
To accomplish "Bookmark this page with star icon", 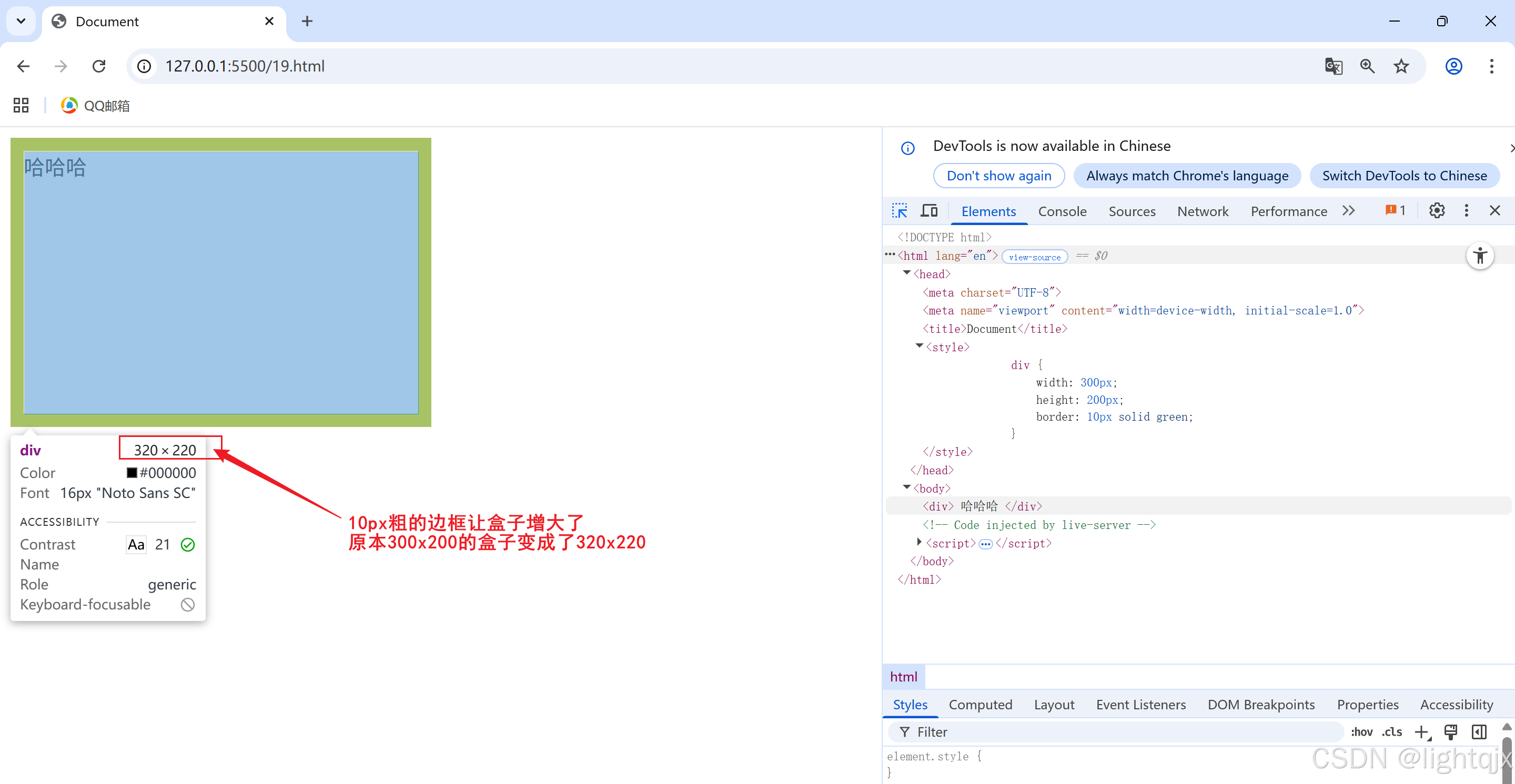I will coord(1401,66).
